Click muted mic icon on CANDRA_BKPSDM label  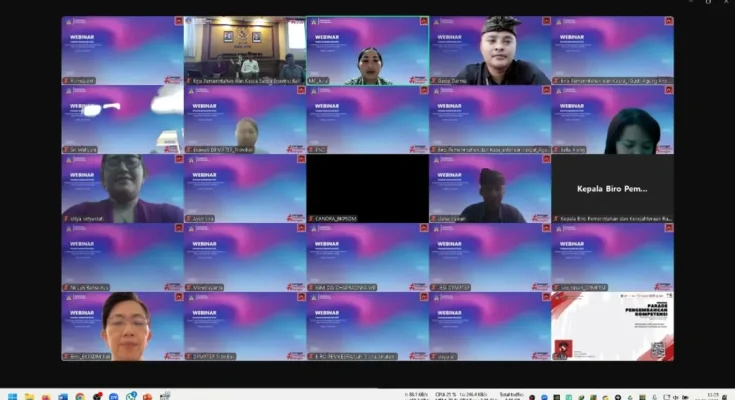(311, 218)
